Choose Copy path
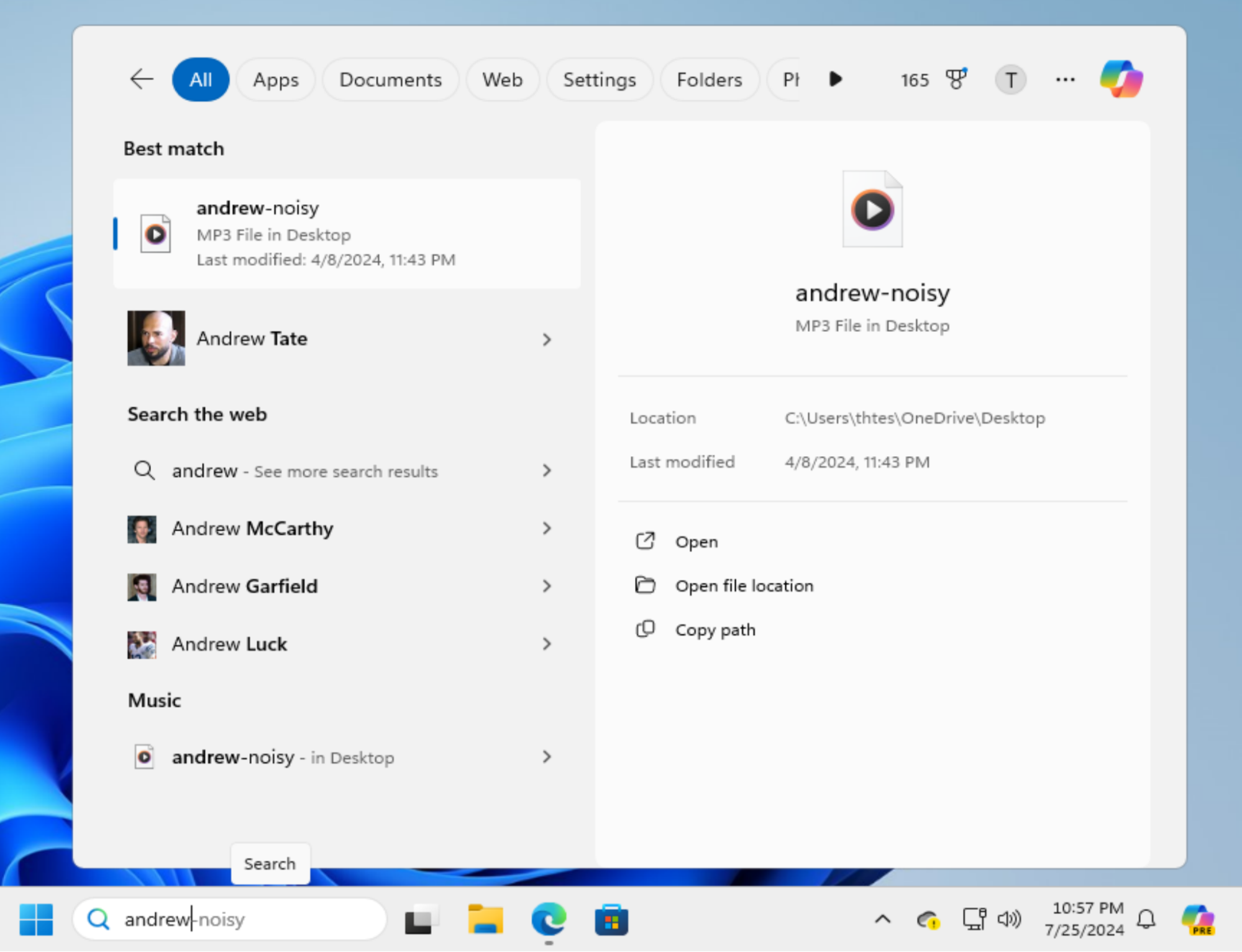Image resolution: width=1242 pixels, height=952 pixels. (715, 630)
